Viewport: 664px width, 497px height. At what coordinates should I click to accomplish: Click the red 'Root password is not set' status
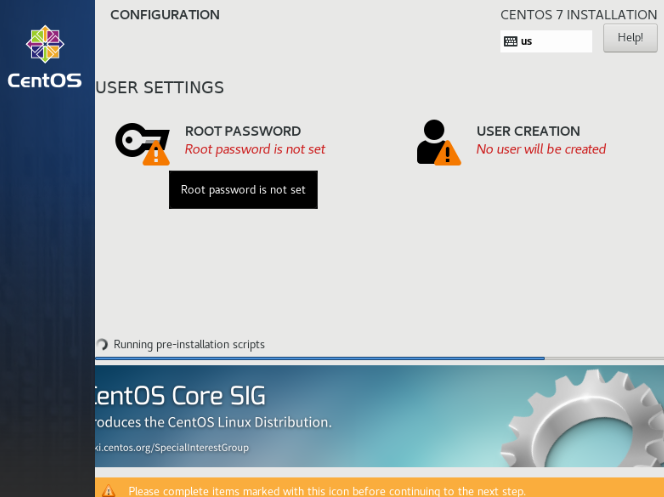(255, 149)
